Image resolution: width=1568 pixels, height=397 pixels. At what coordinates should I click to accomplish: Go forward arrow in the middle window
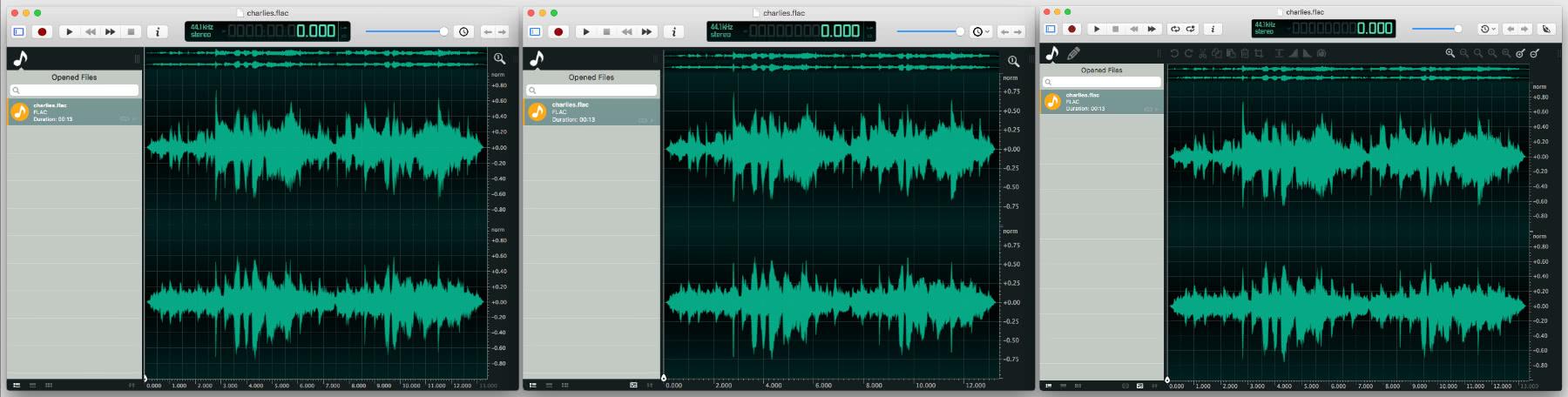1020,31
